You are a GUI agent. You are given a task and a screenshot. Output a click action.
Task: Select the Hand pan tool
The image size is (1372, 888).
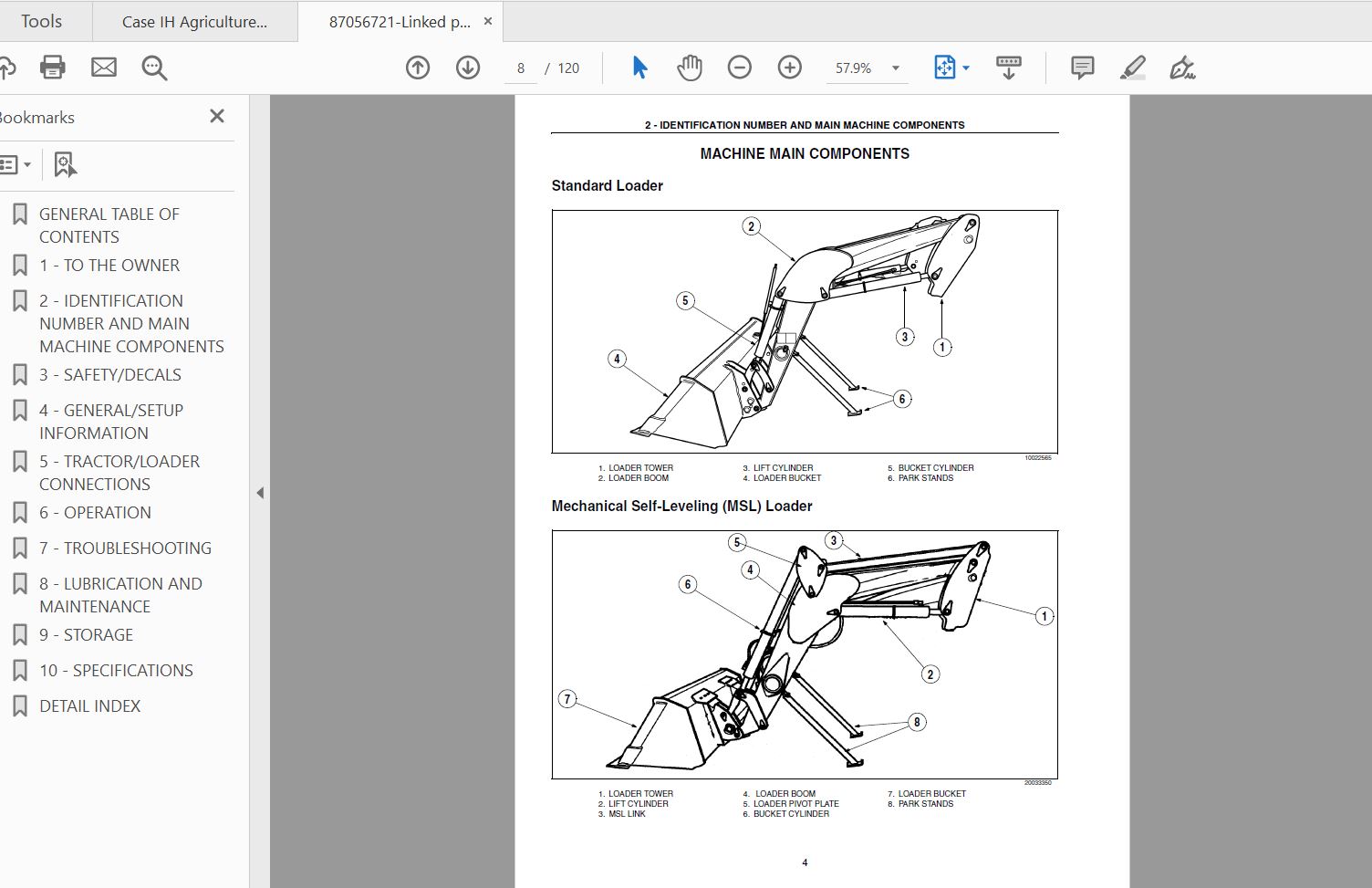[690, 68]
